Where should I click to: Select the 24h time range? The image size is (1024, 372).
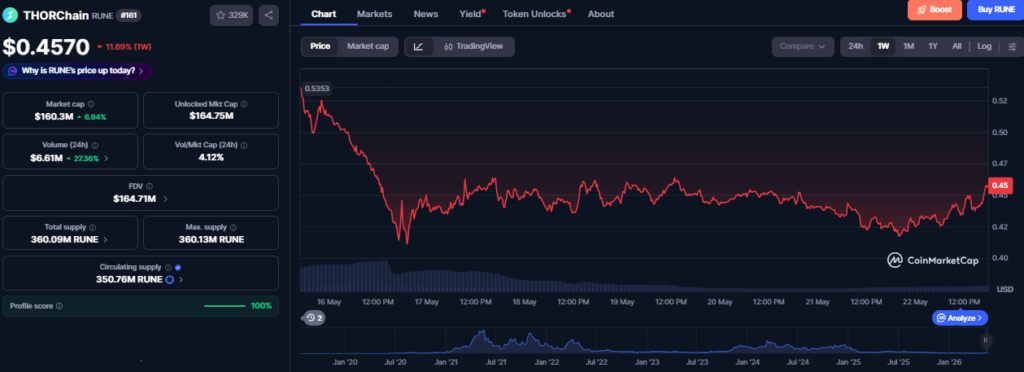click(x=855, y=46)
